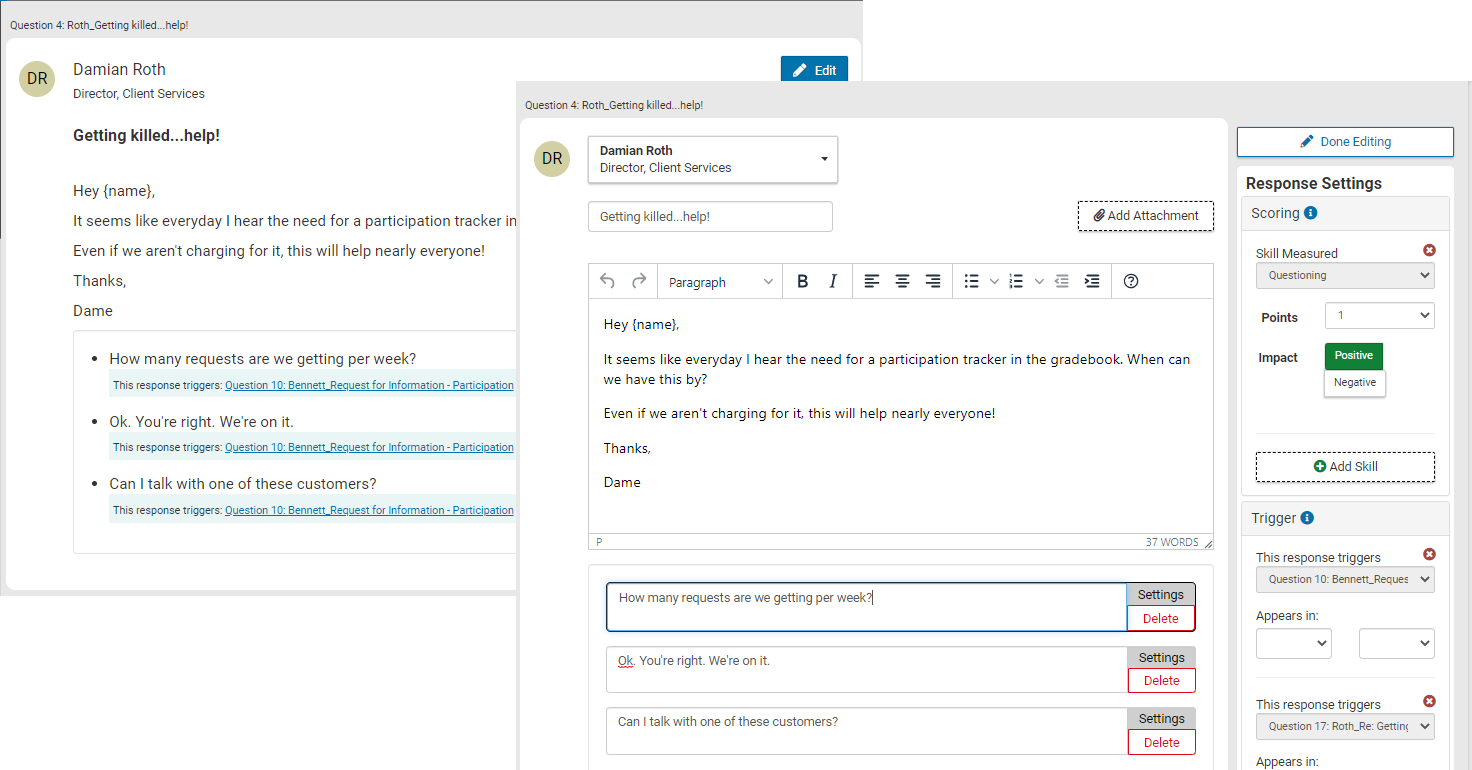Viewport: 1472px width, 770px height.
Task: Click the subject field containing Getting killed...help!
Action: (x=710, y=216)
